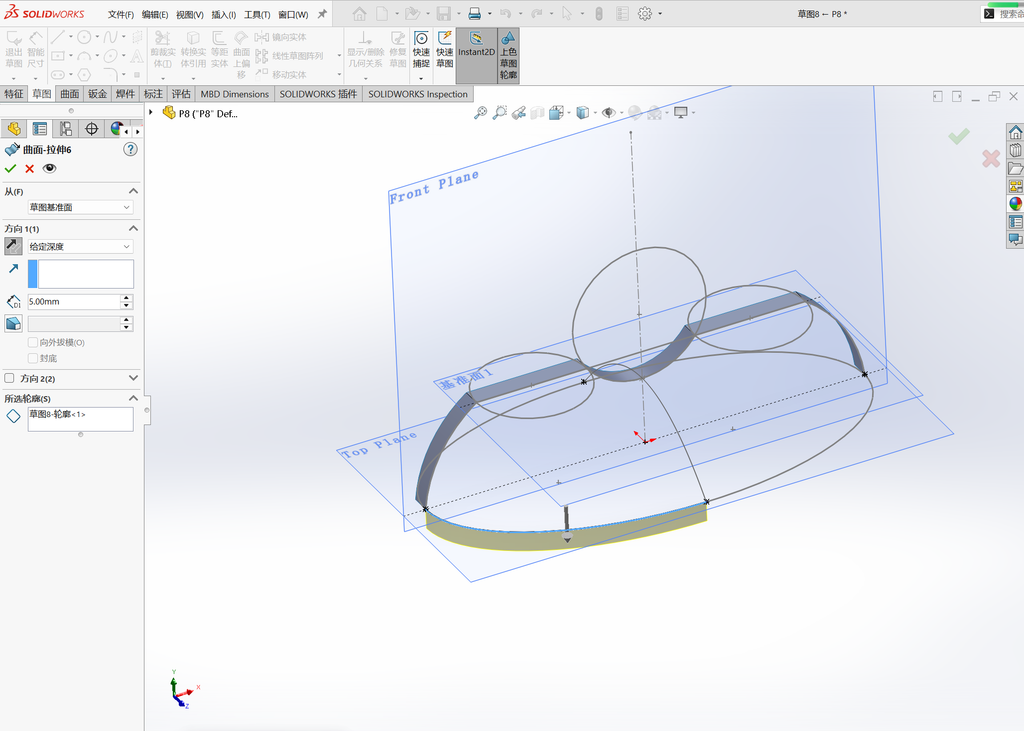Click the reverse direction button beside 给定深度

tap(13, 246)
